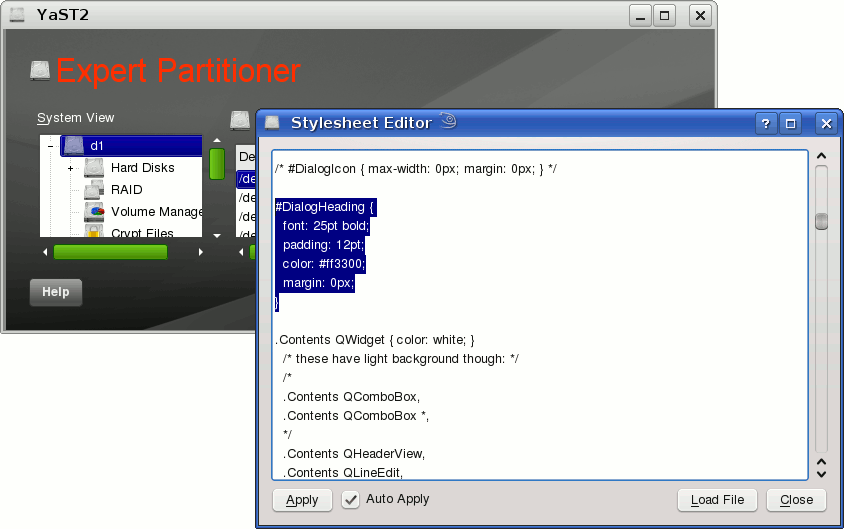Viewport: 844px width, 529px height.
Task: Select the highlighted /de row in device table
Action: coord(246,179)
